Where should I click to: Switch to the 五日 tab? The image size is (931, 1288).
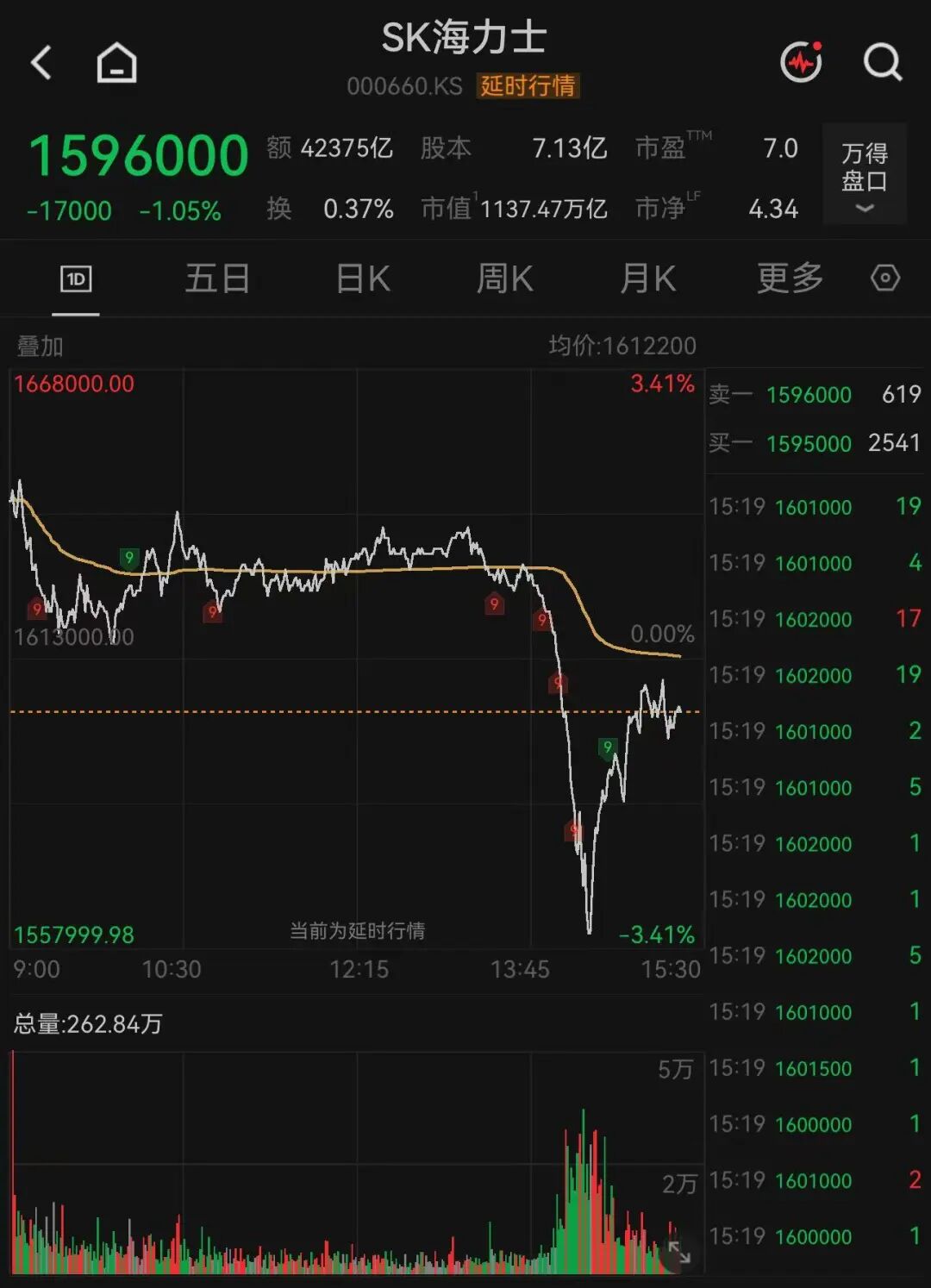(218, 278)
